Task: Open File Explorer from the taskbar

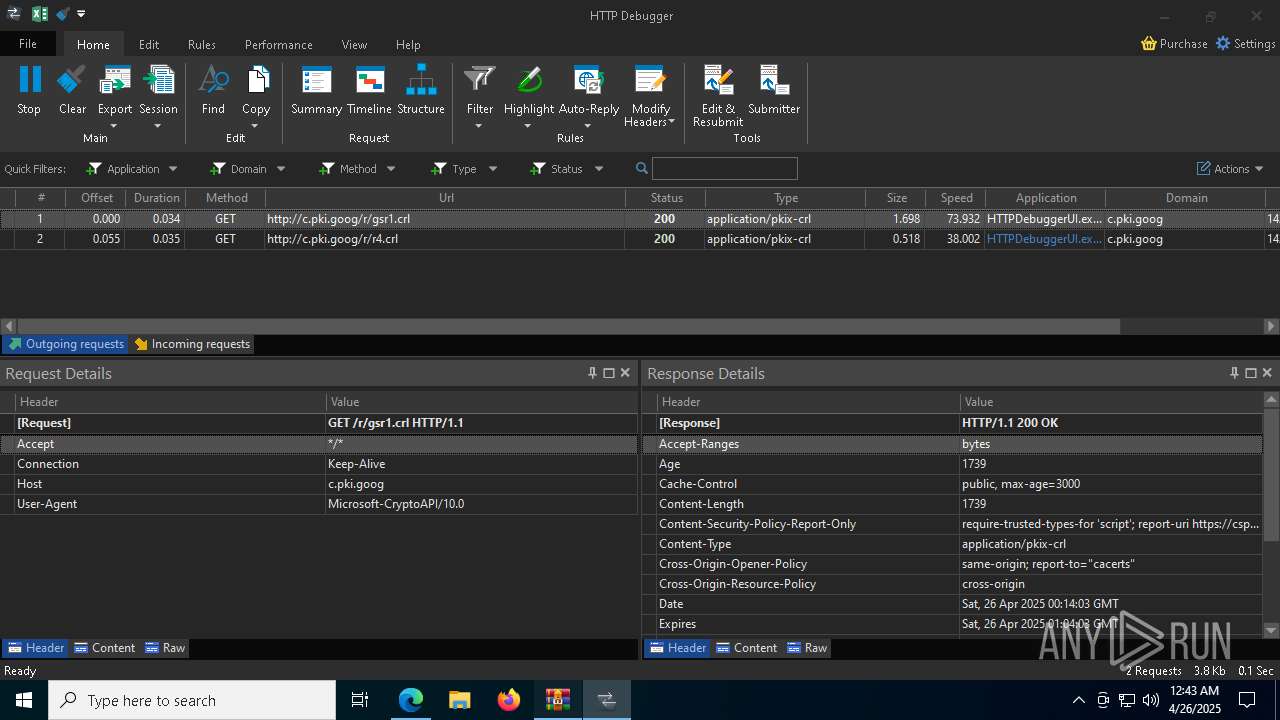Action: [x=459, y=700]
